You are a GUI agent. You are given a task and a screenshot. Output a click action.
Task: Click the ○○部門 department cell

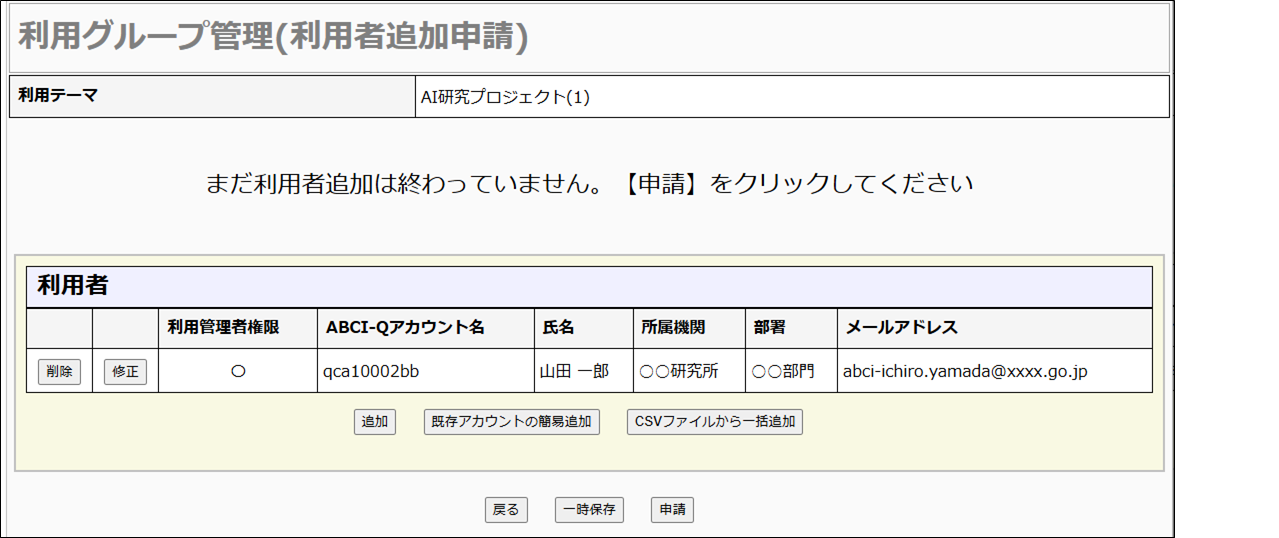click(x=783, y=372)
